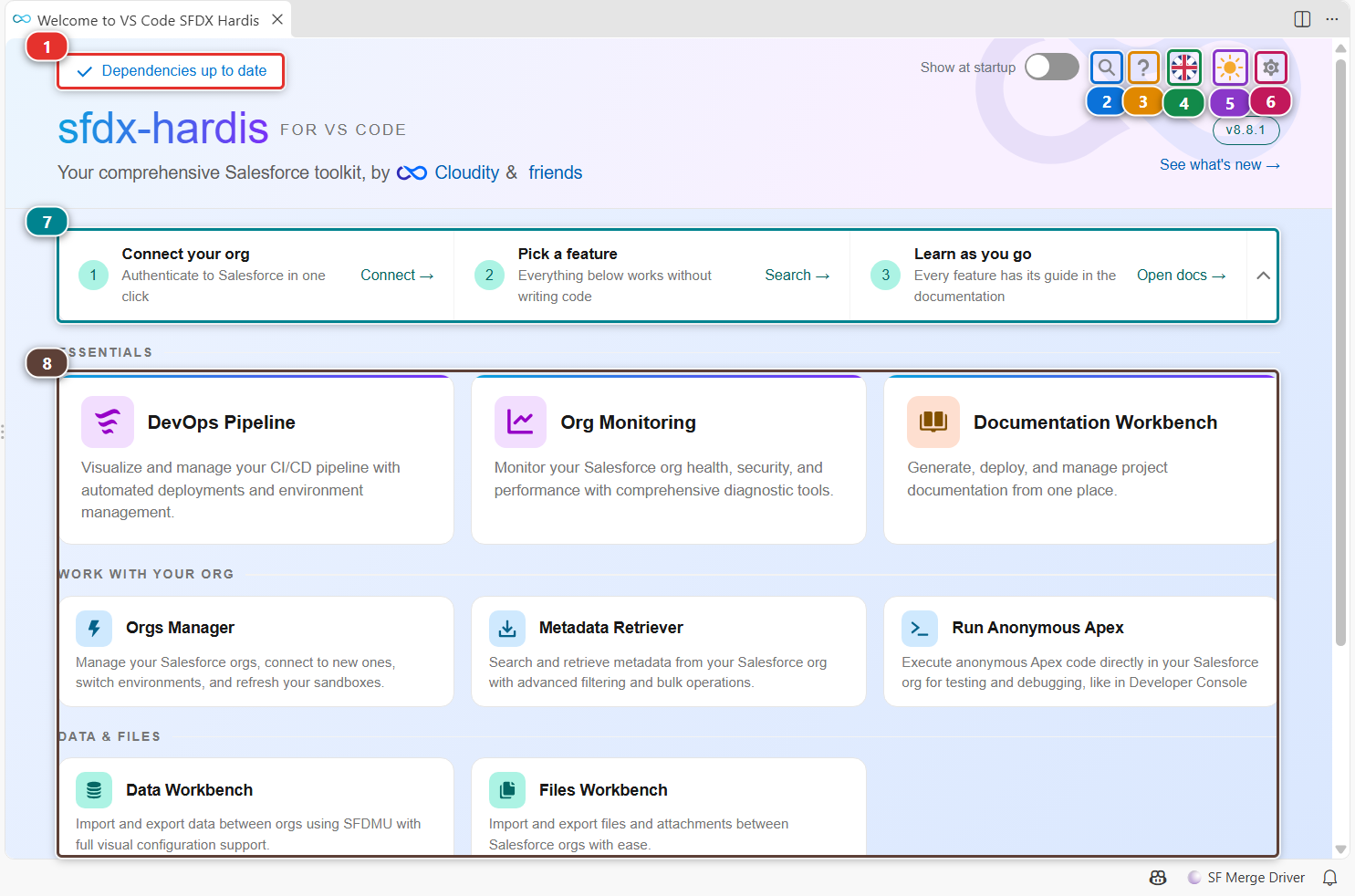
Task: Click the Run Anonymous Apex terminal icon
Action: pyautogui.click(x=920, y=628)
